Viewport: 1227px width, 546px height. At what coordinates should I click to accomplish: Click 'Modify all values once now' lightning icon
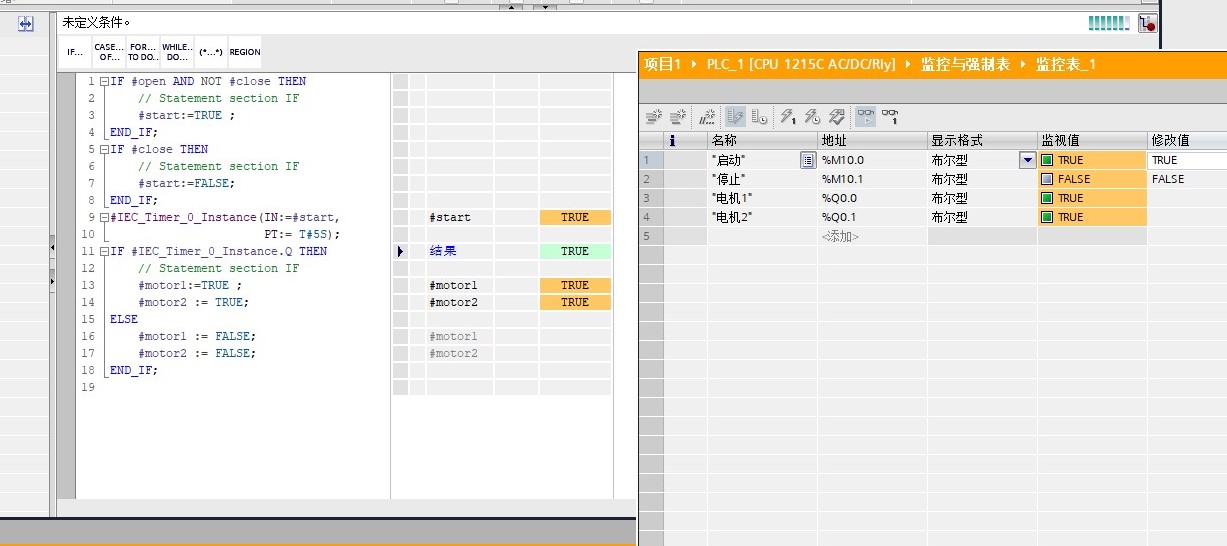point(787,117)
